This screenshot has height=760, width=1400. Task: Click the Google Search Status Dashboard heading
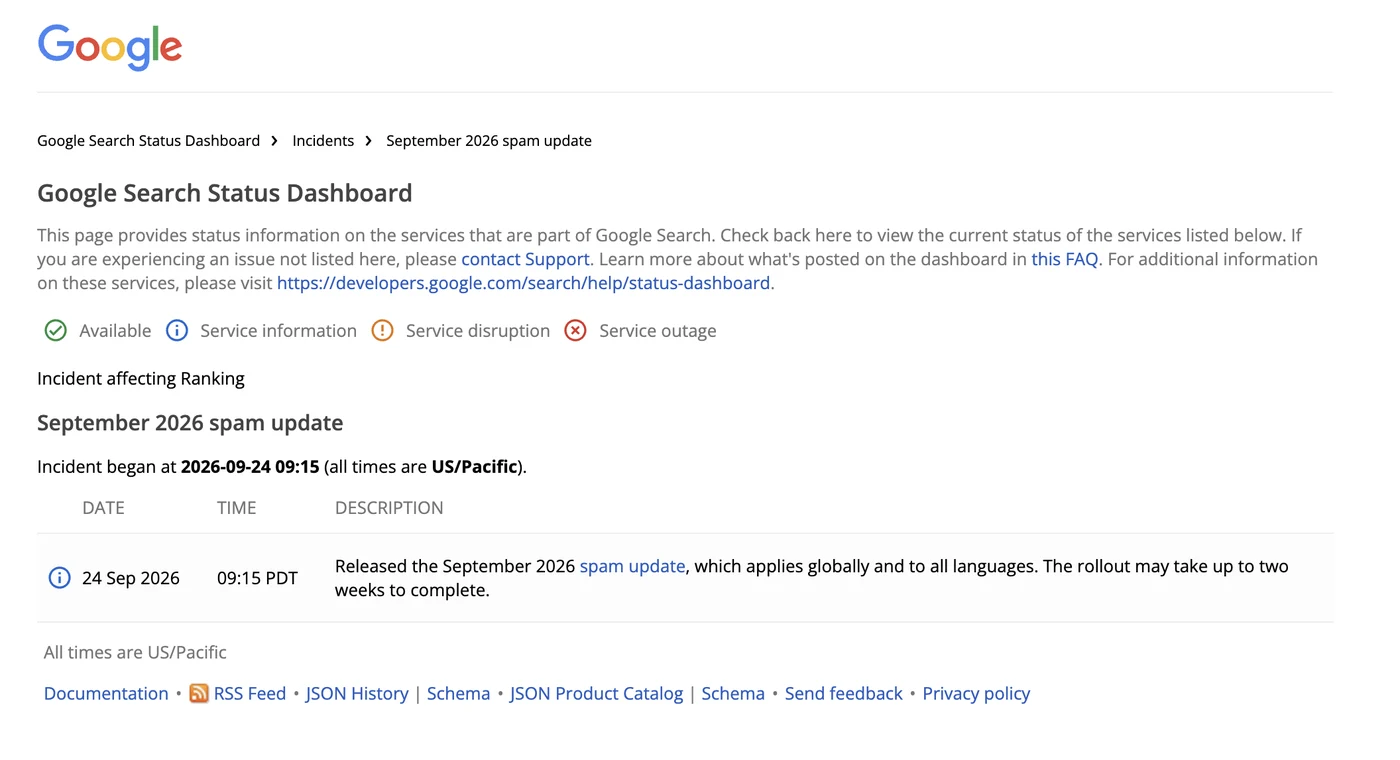[225, 193]
